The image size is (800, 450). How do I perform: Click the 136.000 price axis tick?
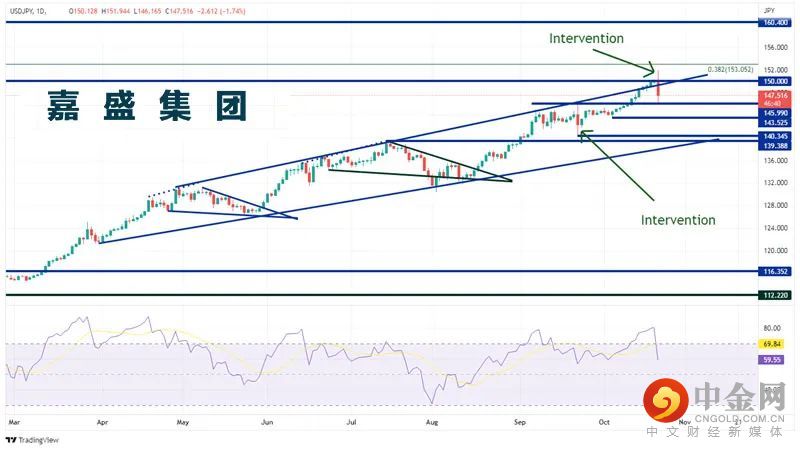tap(775, 160)
